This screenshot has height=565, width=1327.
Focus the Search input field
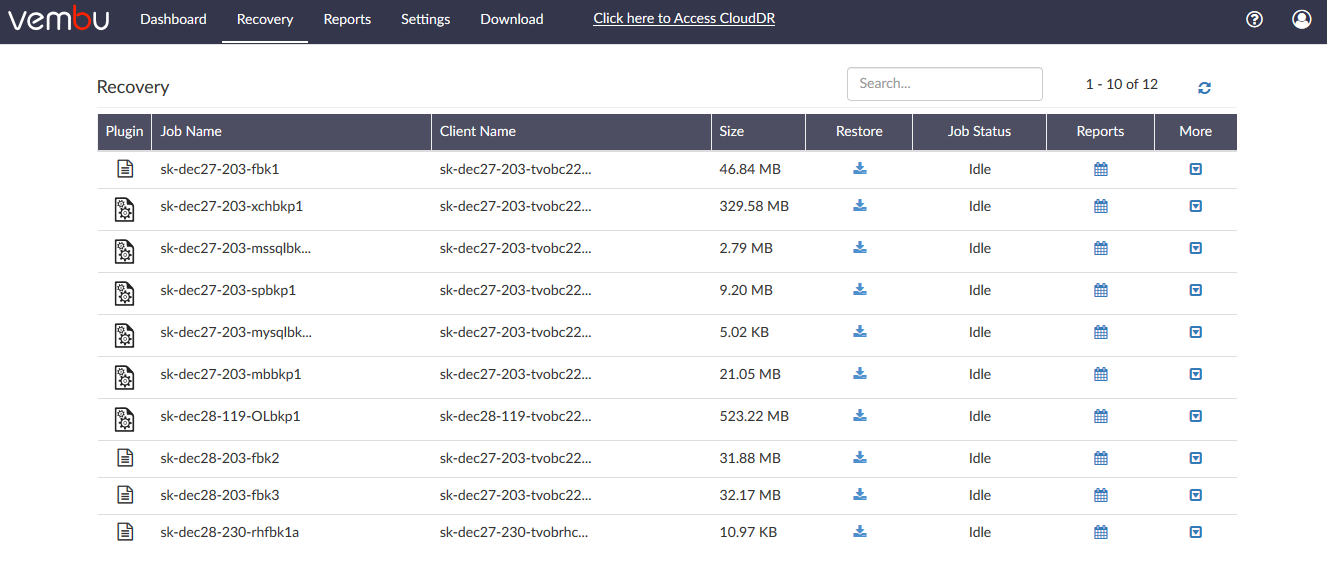tap(945, 84)
